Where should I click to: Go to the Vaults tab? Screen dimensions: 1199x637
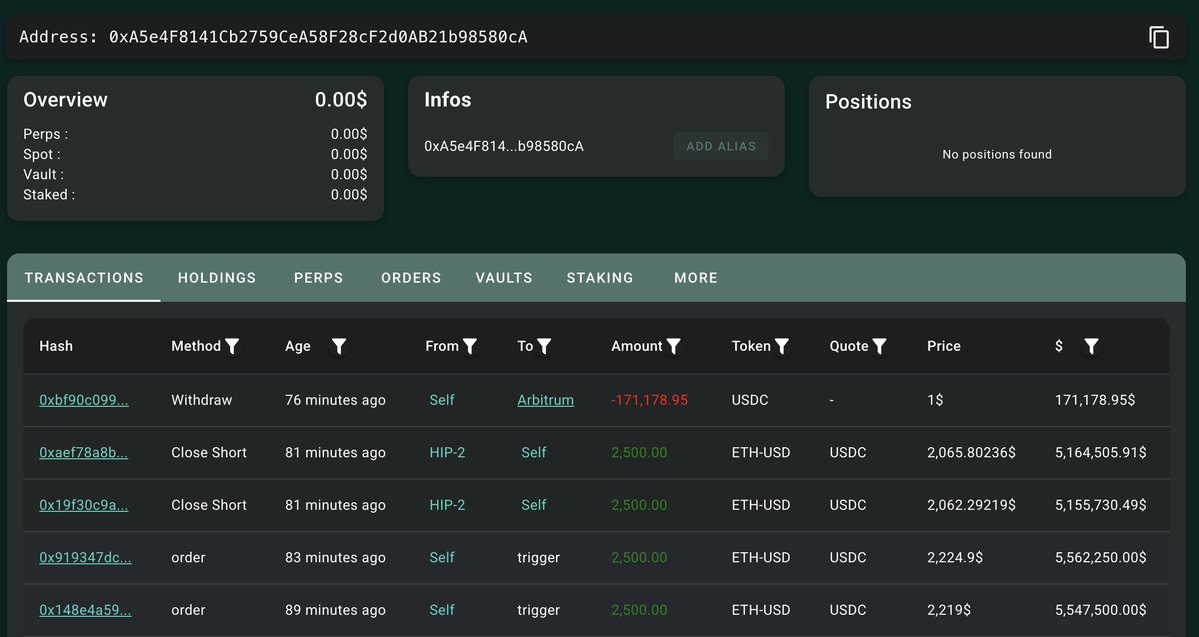(504, 278)
